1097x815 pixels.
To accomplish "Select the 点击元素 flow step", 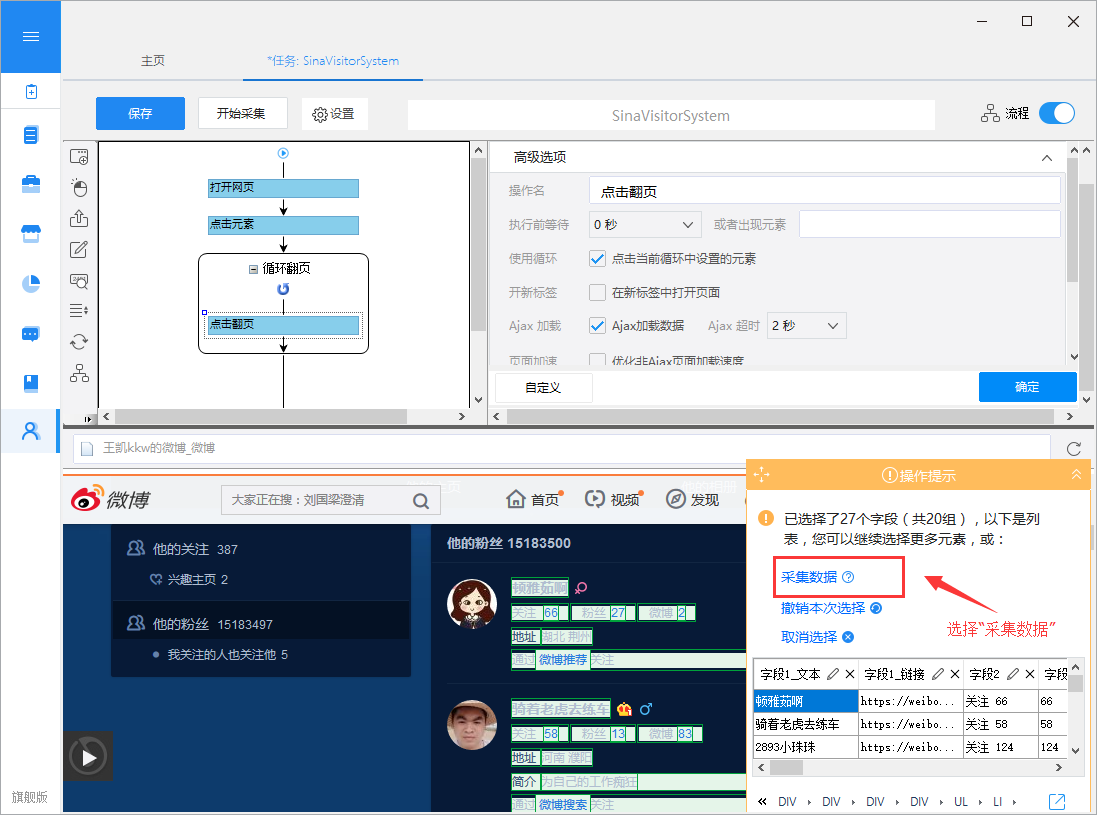I will (x=283, y=225).
